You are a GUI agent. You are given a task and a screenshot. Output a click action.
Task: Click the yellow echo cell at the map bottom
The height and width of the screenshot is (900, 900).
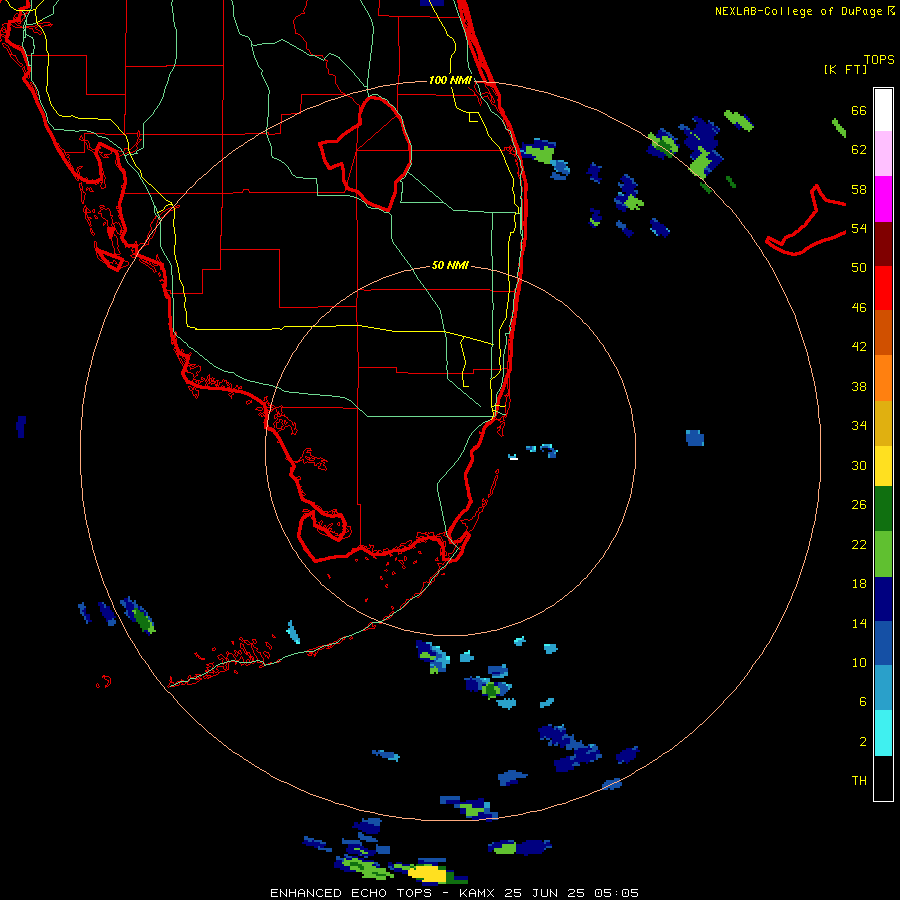[427, 874]
